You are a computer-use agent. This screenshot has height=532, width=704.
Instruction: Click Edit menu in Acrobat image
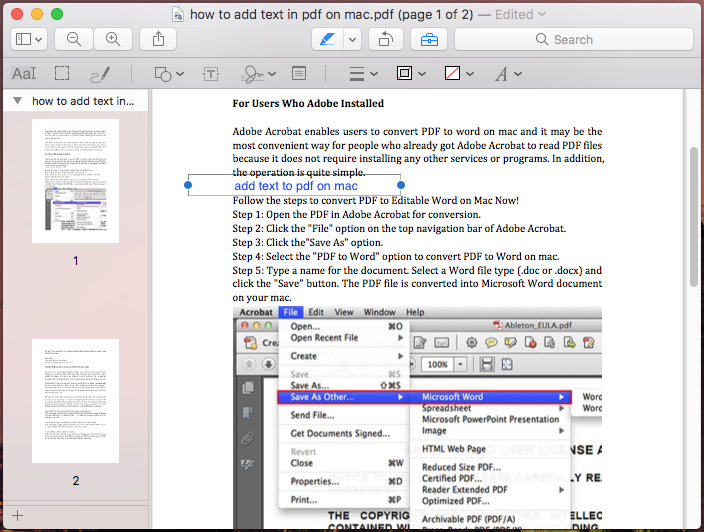316,312
